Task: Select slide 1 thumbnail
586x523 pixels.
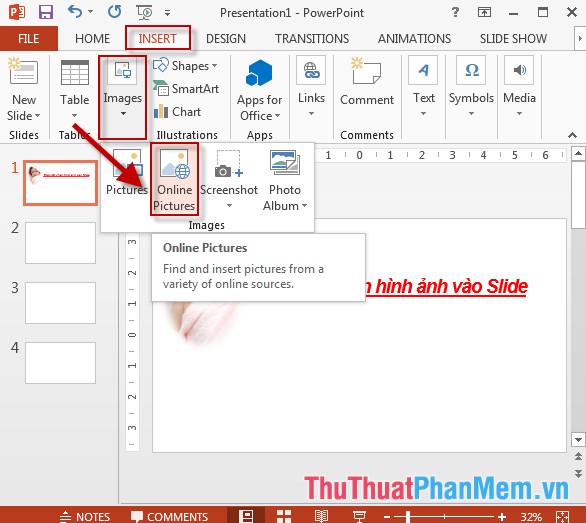Action: [61, 183]
